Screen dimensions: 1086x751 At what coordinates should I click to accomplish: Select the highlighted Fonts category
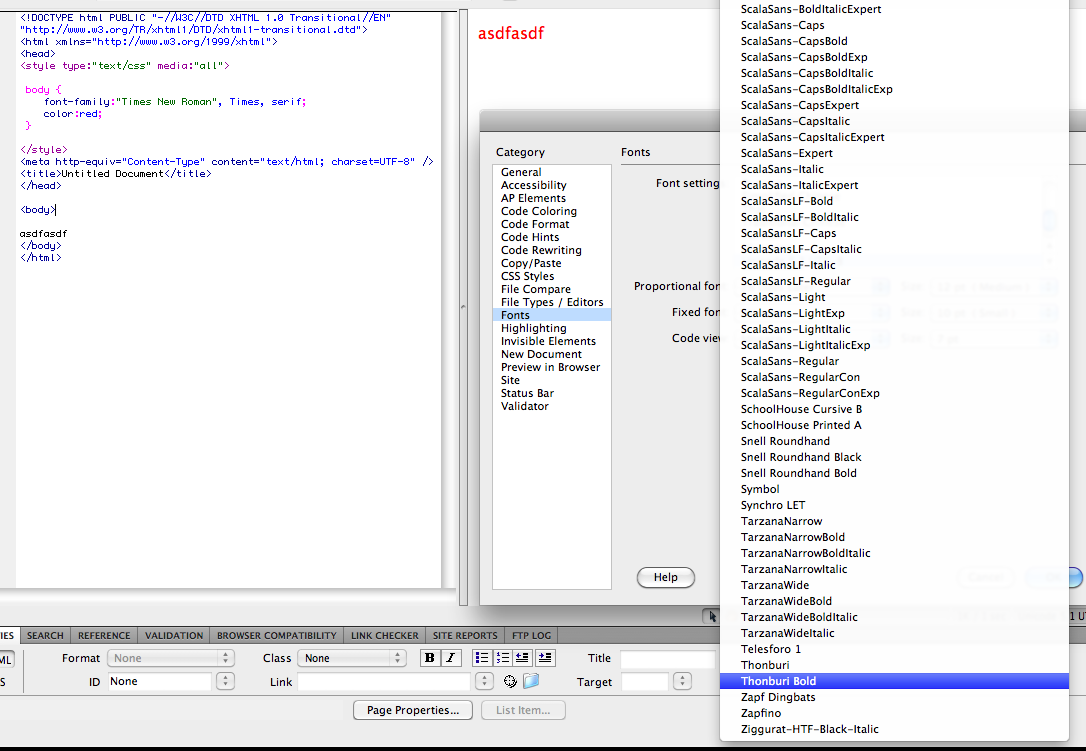[552, 315]
